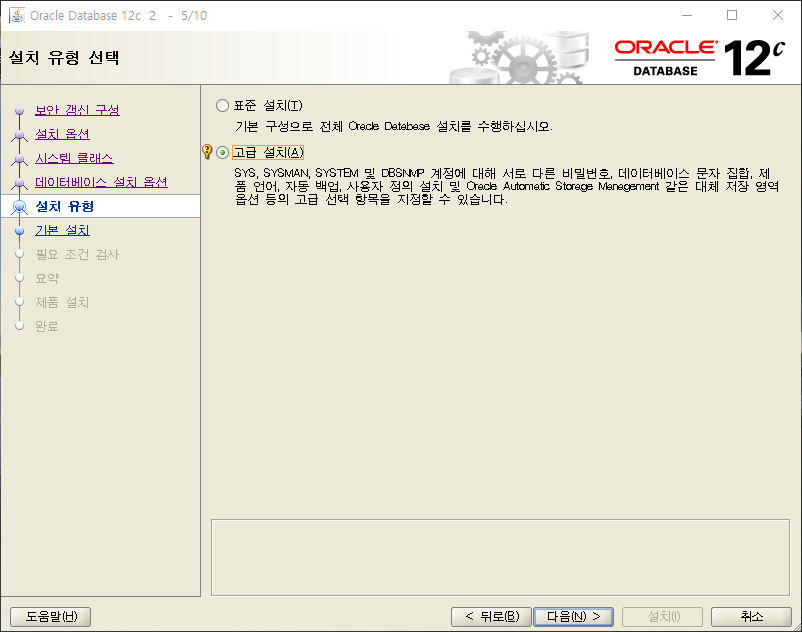802x632 pixels.
Task: Click the 데이터베이스 설치 옵션 step bullet icon
Action: click(19, 183)
